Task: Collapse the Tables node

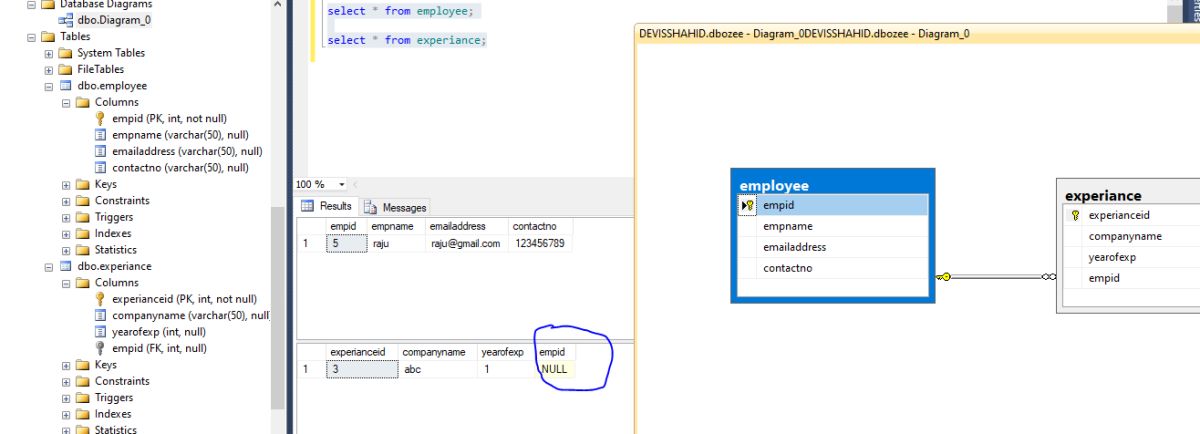Action: pos(32,37)
